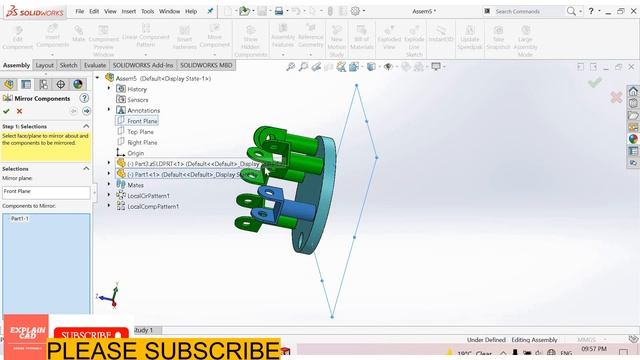Select Right Plane in the feature tree
Image resolution: width=640 pixels, height=360 pixels.
point(142,142)
